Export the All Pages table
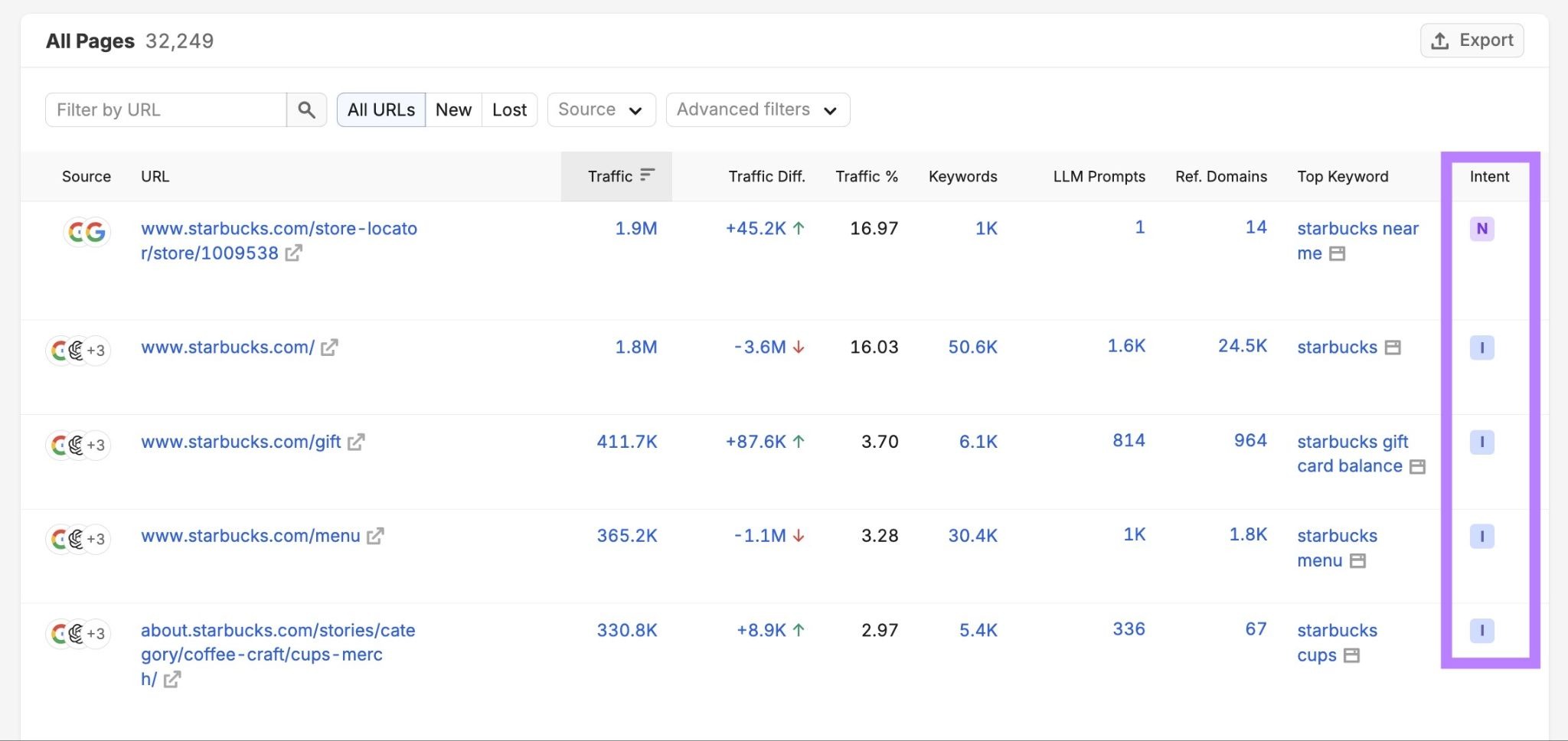 click(1472, 41)
